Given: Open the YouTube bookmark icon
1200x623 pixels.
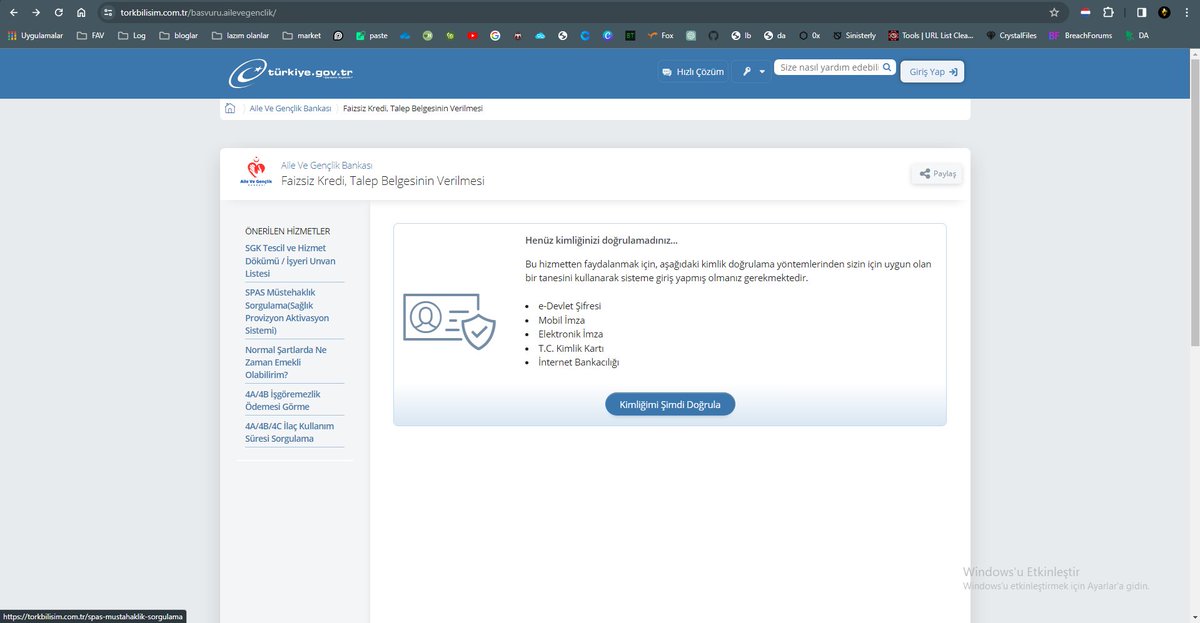Looking at the screenshot, I should coord(472,35).
